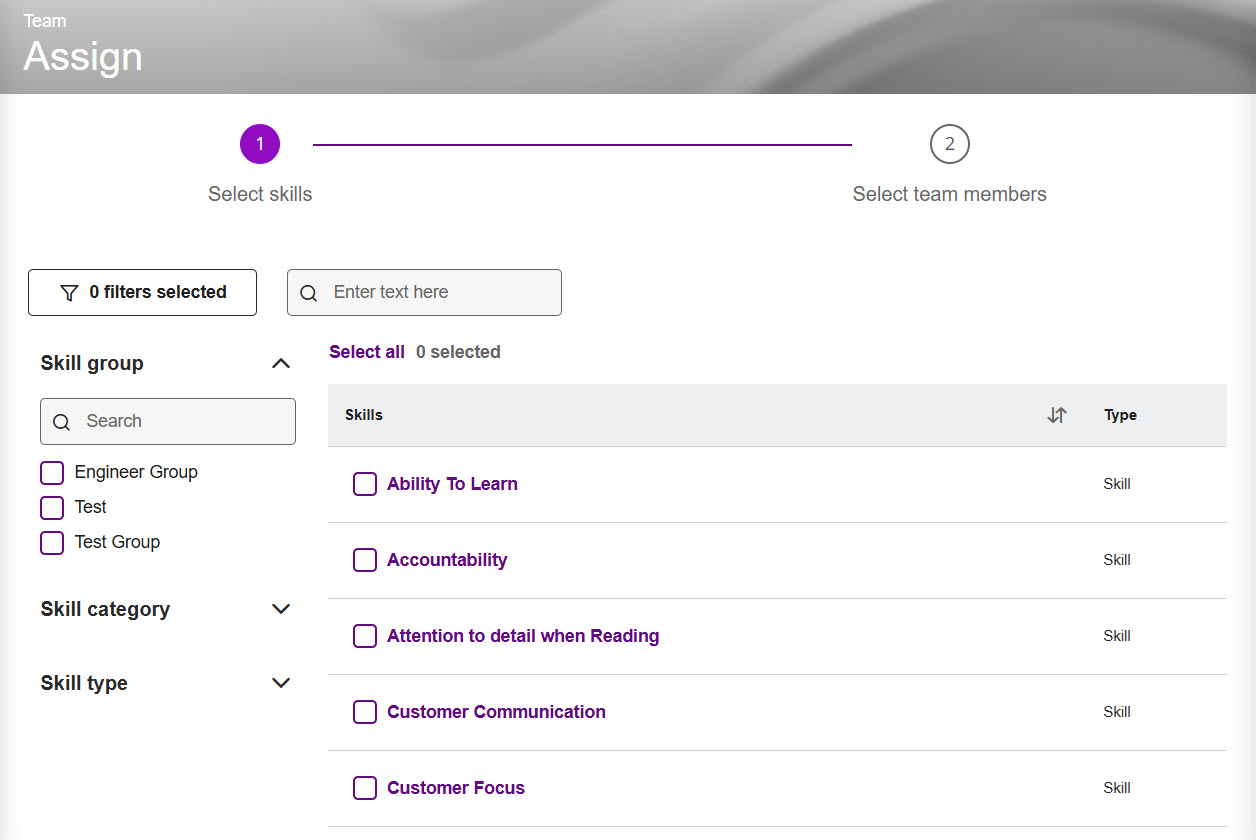Check the Customer Focus skill
The image size is (1256, 840).
pyautogui.click(x=365, y=788)
